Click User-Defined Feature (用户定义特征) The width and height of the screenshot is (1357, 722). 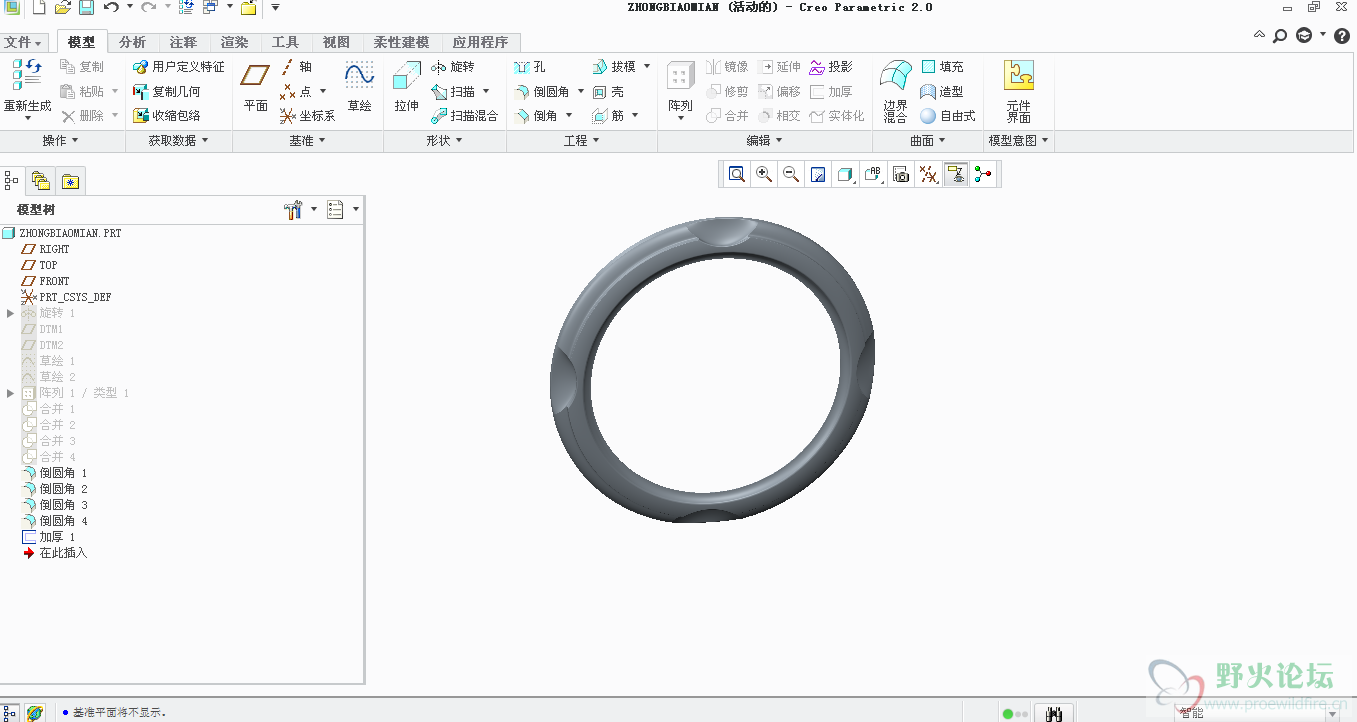click(179, 67)
